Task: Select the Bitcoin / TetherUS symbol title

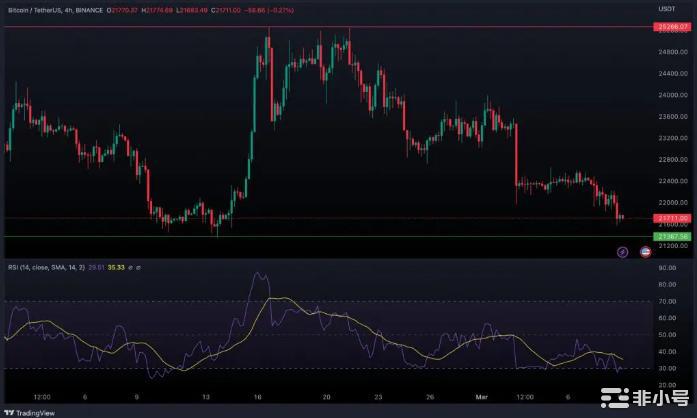Action: click(x=35, y=10)
